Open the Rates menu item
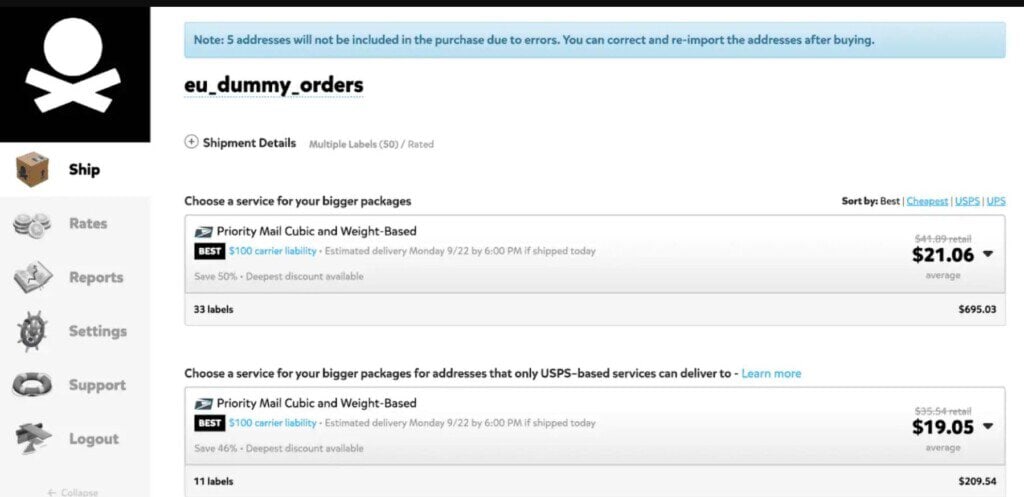 coord(88,224)
